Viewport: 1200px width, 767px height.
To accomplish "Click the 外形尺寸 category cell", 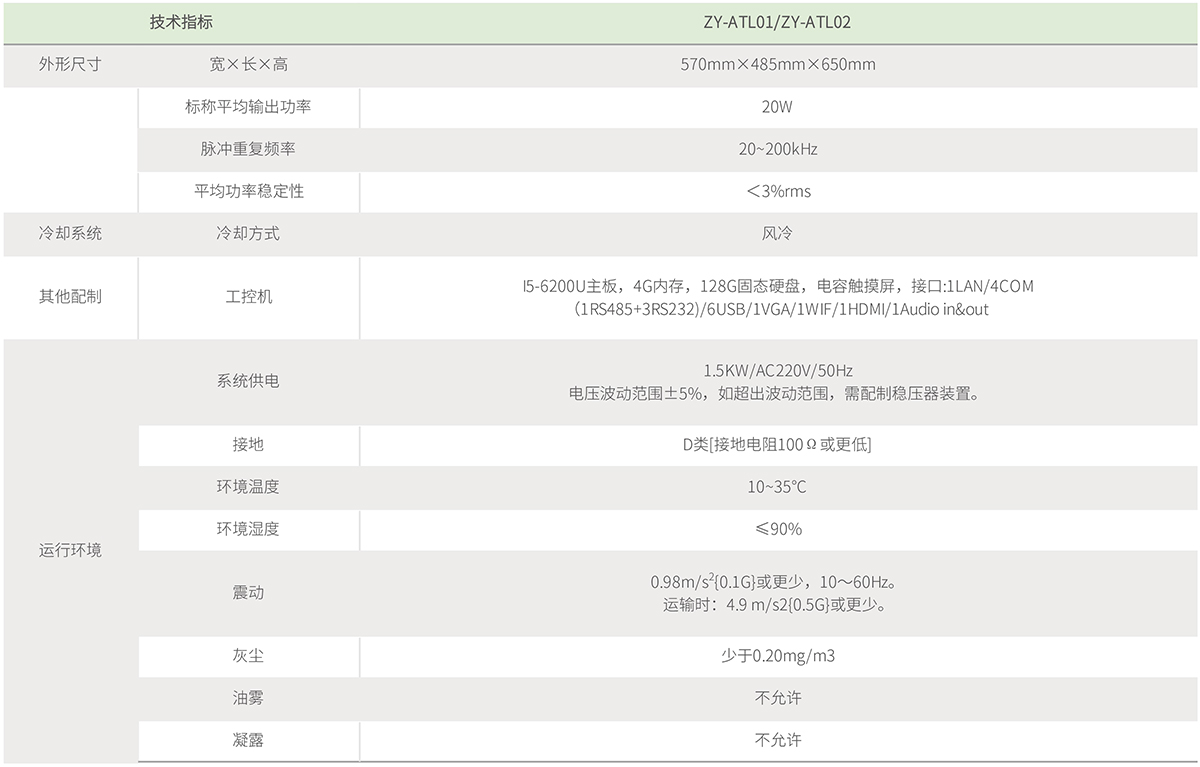I will pos(70,64).
